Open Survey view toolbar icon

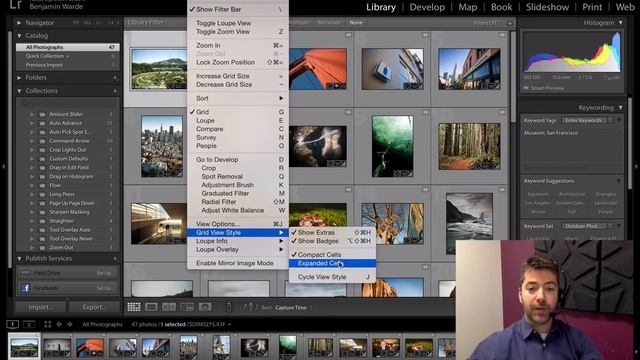[x=187, y=307]
